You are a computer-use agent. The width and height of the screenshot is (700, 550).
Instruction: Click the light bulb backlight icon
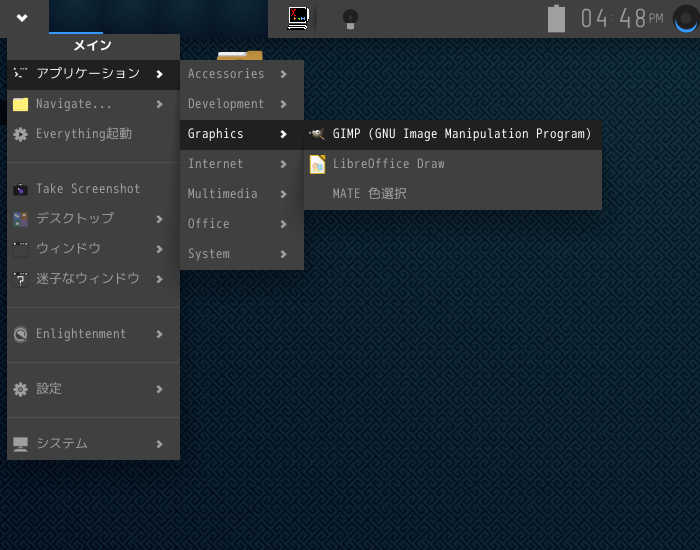tap(350, 19)
